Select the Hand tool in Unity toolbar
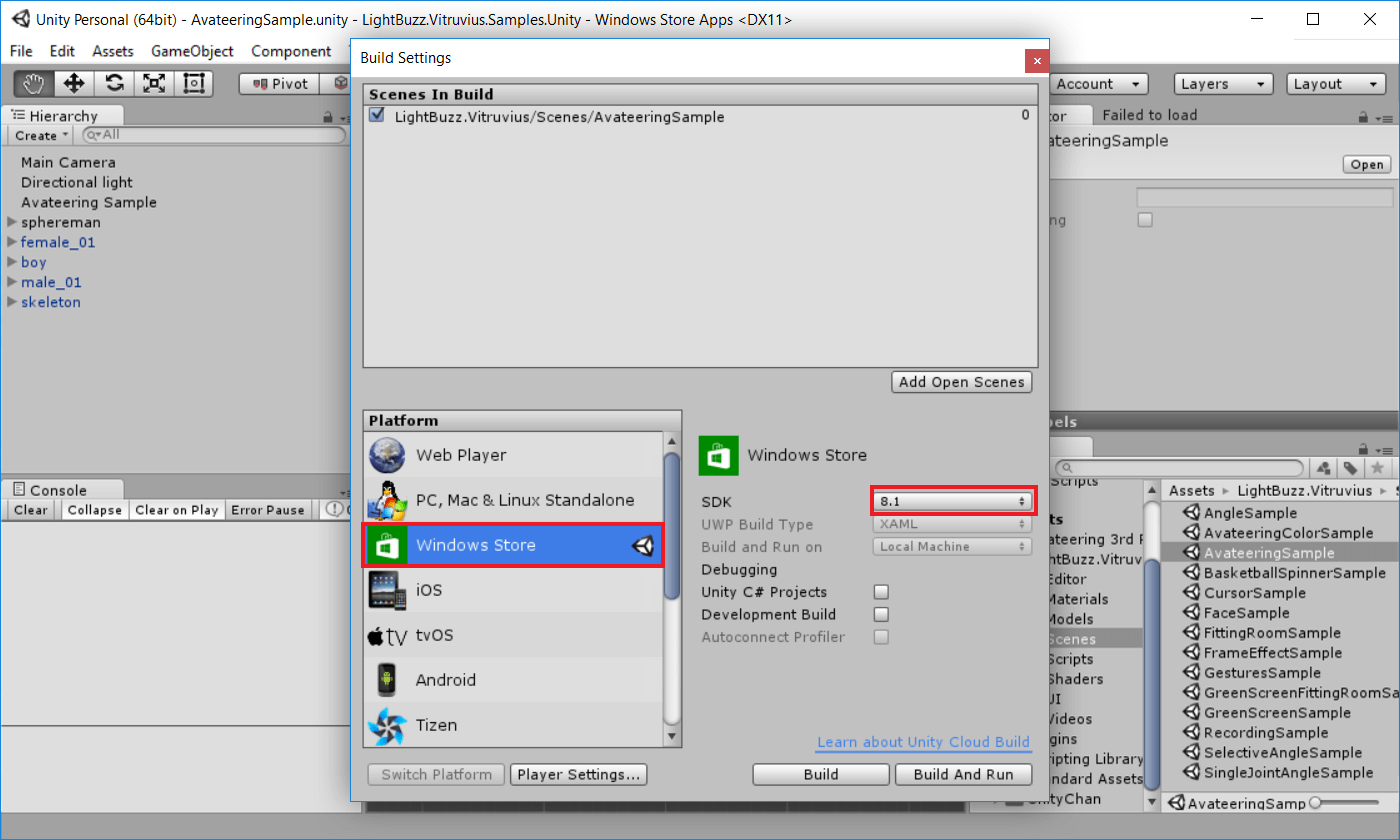The height and width of the screenshot is (840, 1400). [34, 84]
